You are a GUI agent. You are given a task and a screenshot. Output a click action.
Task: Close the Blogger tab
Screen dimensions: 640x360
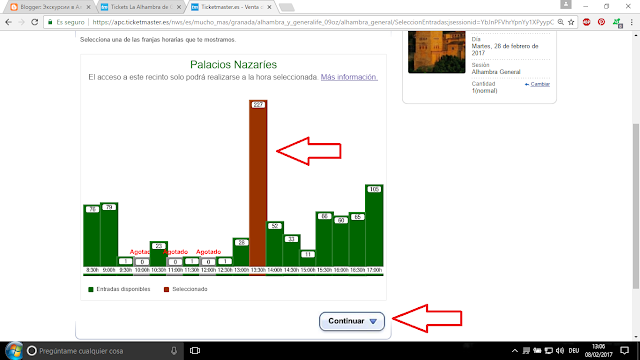tap(88, 7)
